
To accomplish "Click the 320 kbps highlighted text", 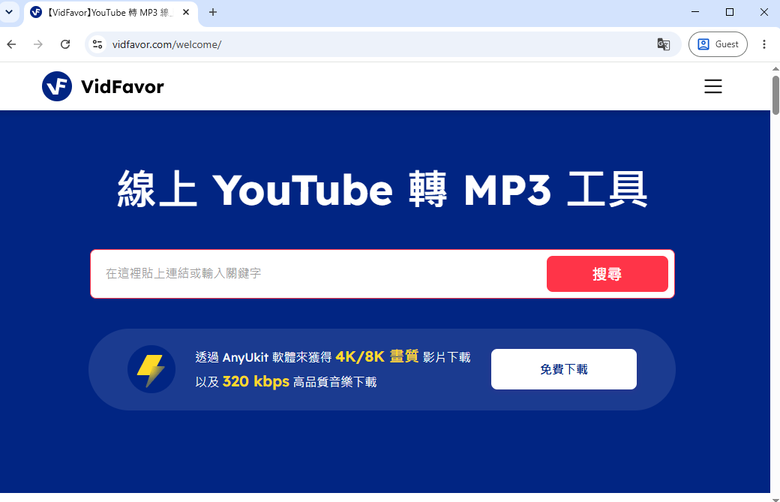I will (256, 381).
